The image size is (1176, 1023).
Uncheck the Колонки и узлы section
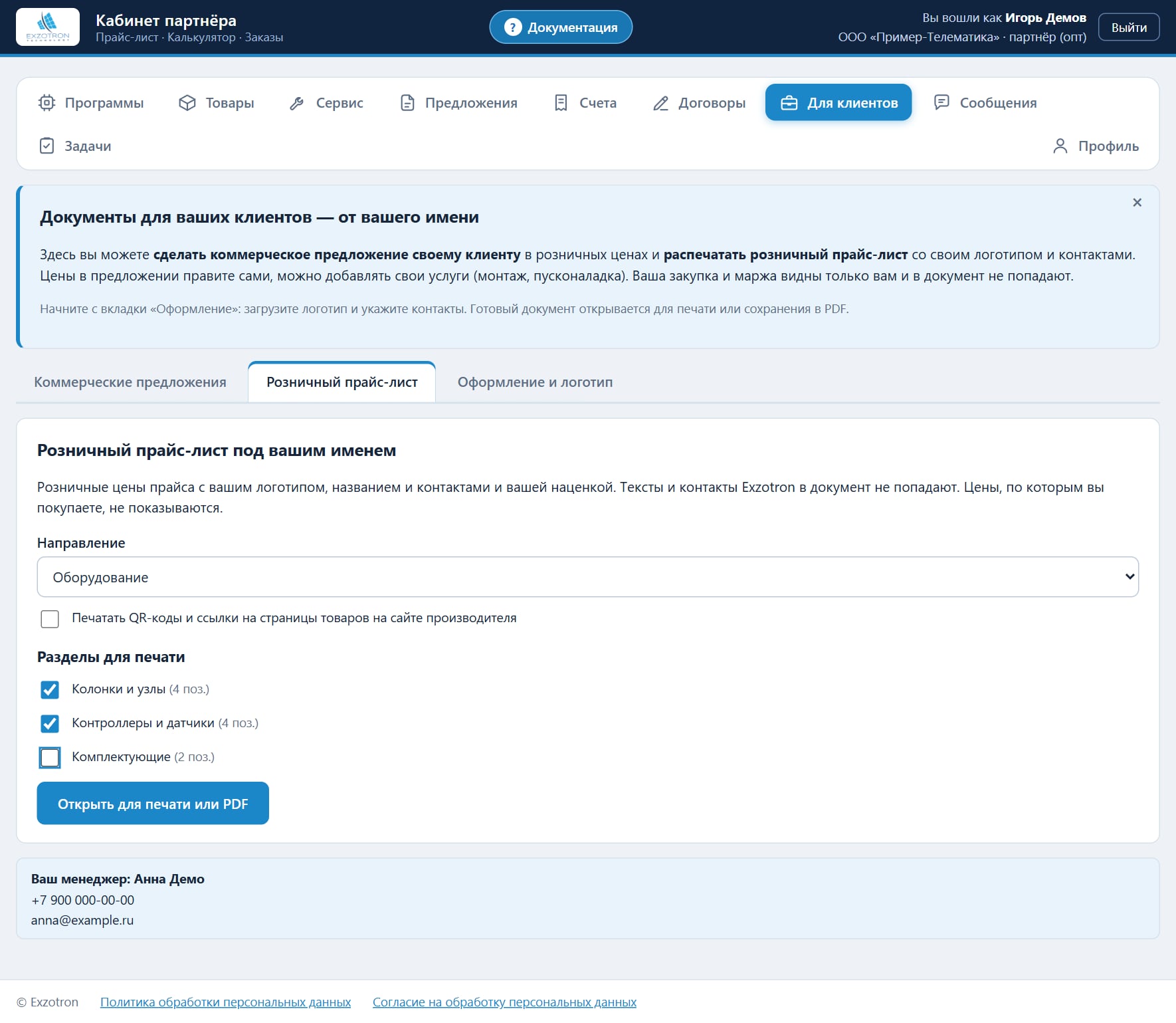tap(50, 690)
